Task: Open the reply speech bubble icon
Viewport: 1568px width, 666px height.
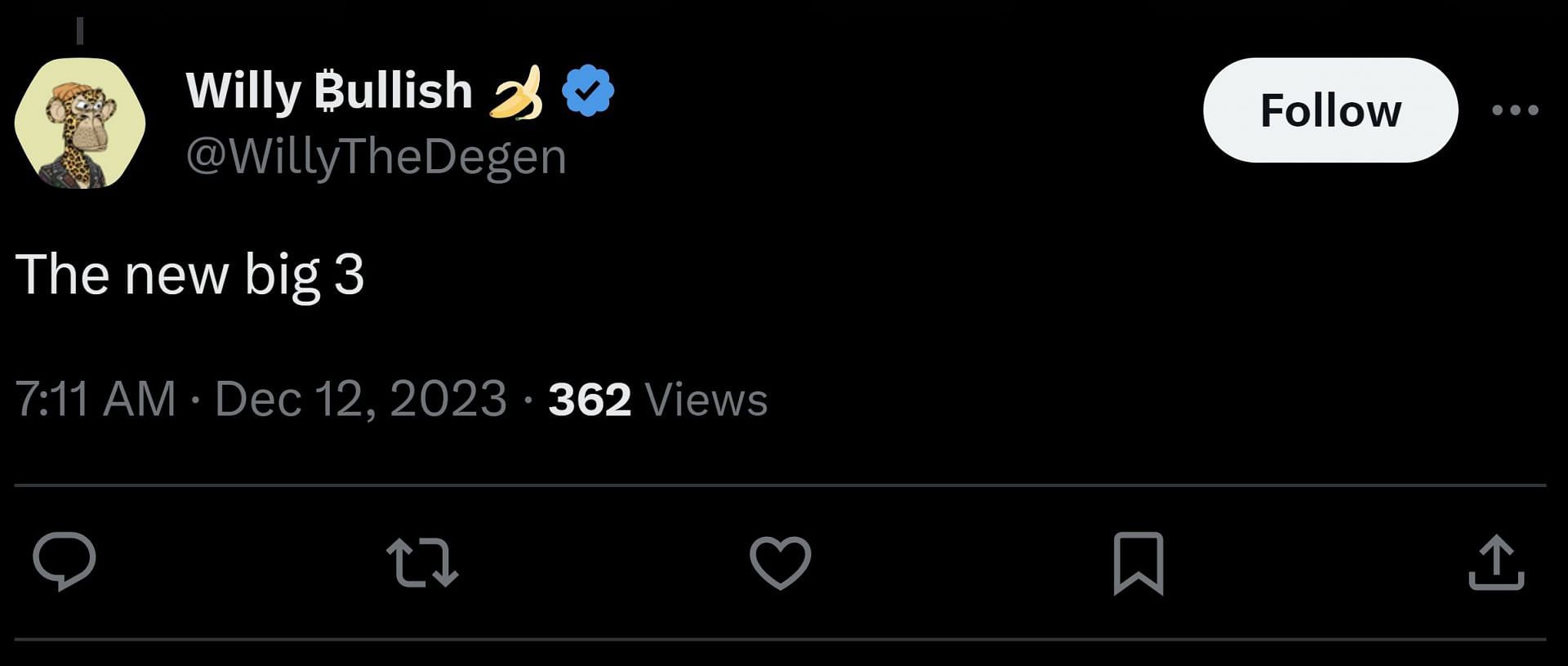Action: (65, 561)
